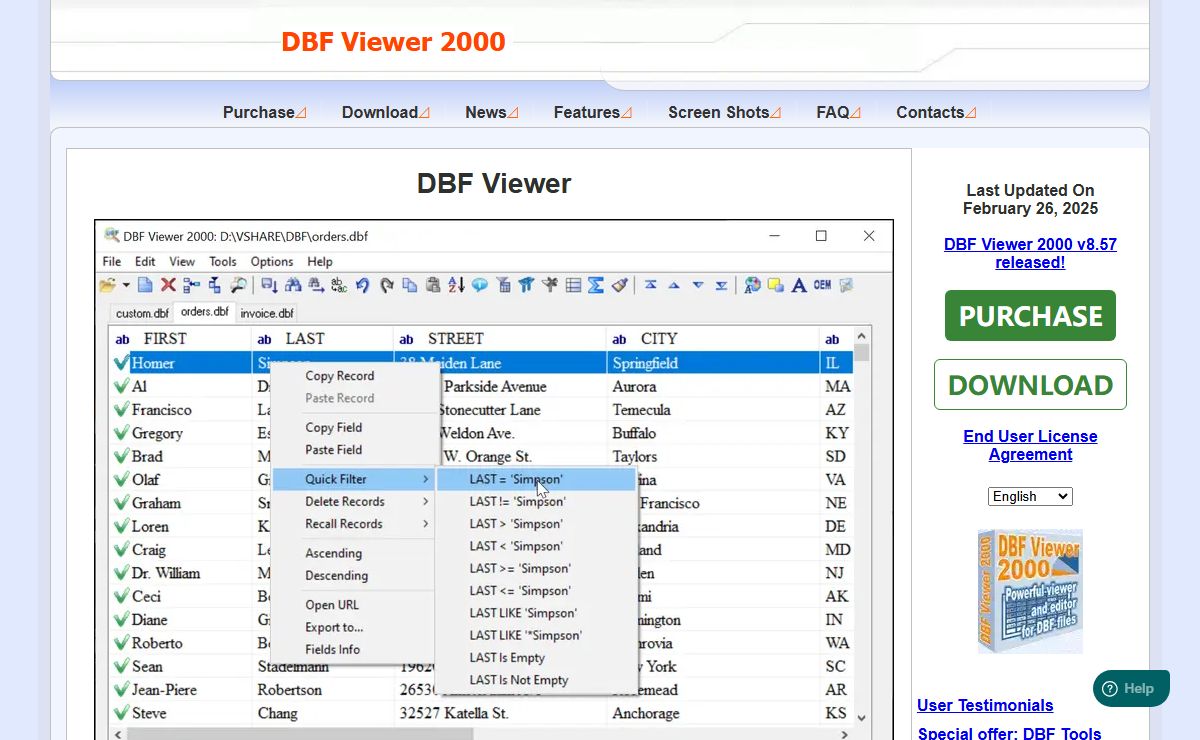Click the clipboard paste icon in toolbar
The height and width of the screenshot is (740, 1200).
coord(433,285)
